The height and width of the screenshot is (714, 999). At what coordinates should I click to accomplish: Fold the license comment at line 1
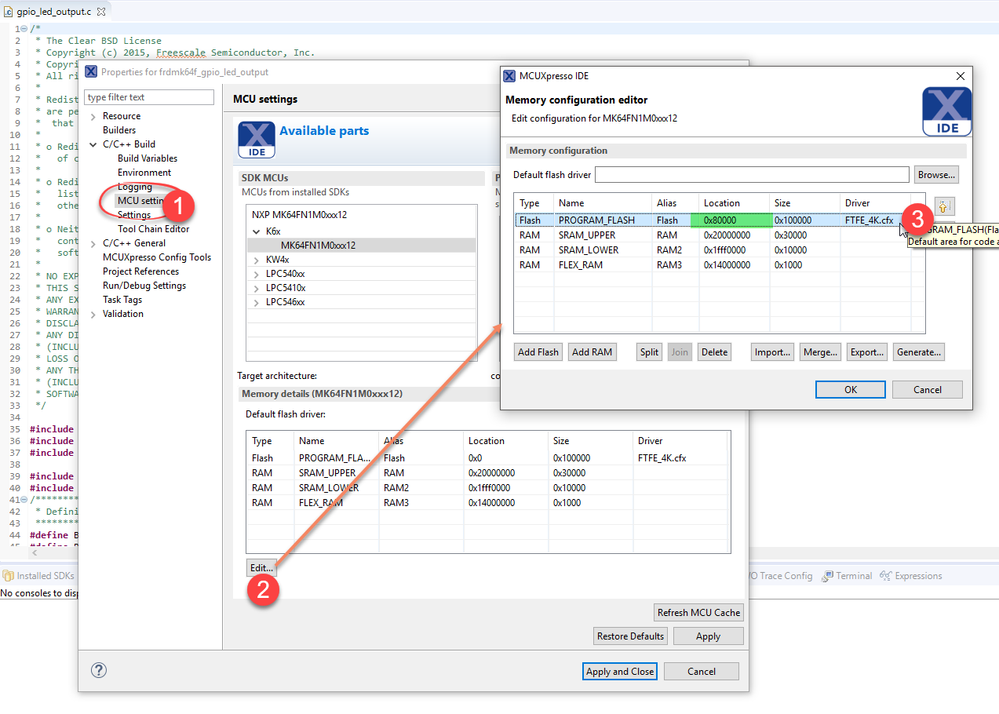24,29
